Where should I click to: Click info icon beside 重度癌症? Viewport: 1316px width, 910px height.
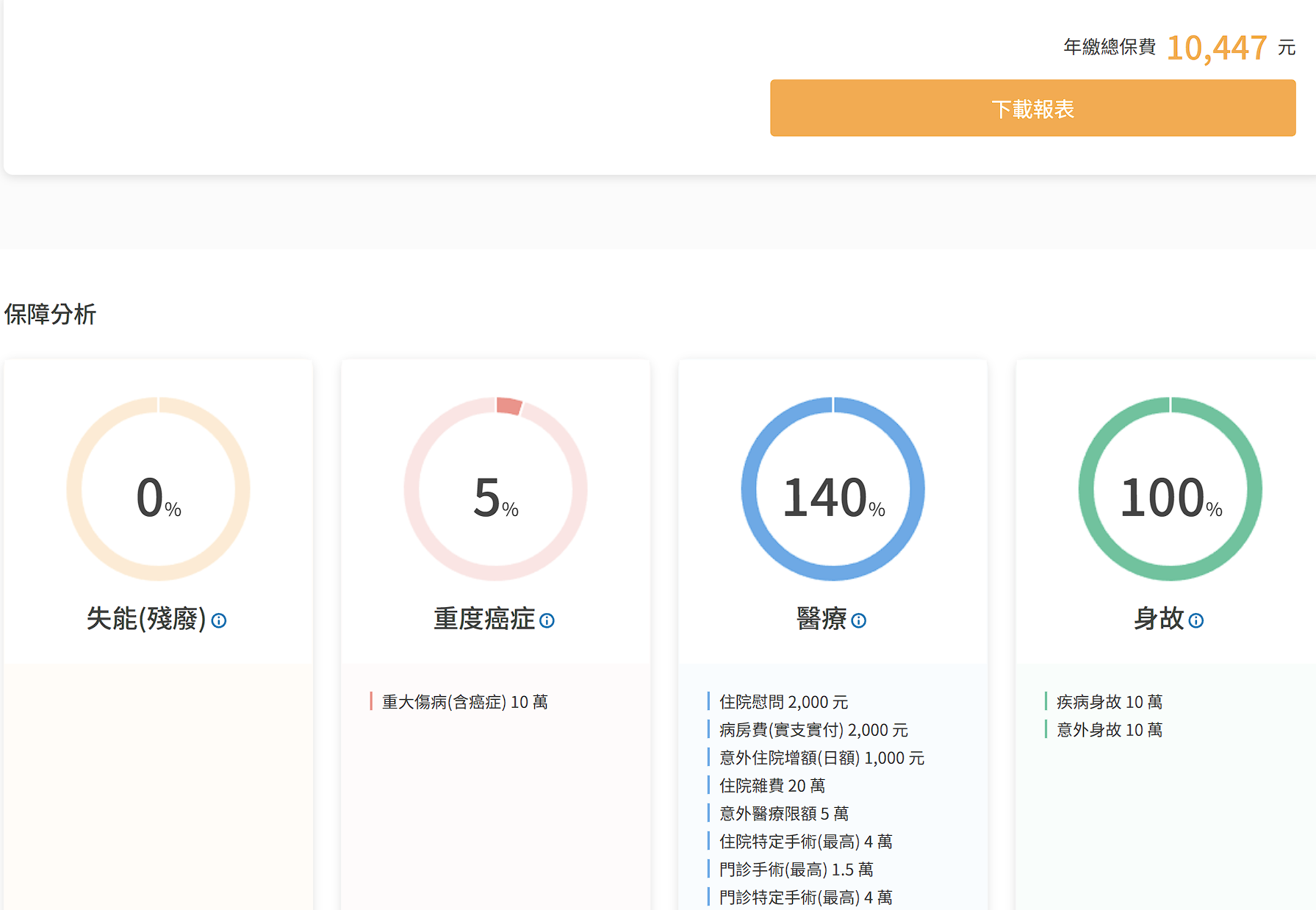[x=547, y=620]
